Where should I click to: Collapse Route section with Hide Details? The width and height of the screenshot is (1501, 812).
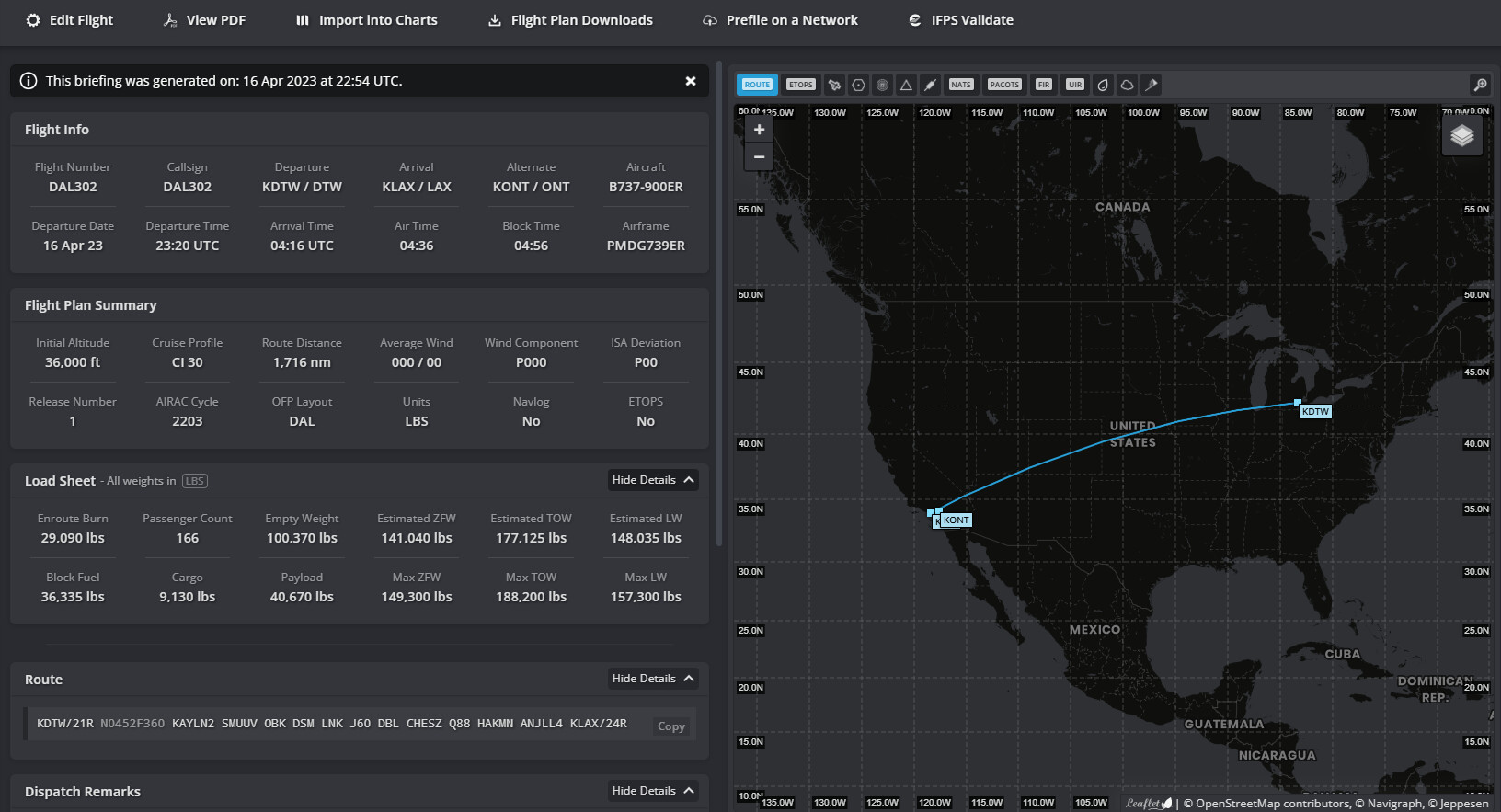(653, 679)
